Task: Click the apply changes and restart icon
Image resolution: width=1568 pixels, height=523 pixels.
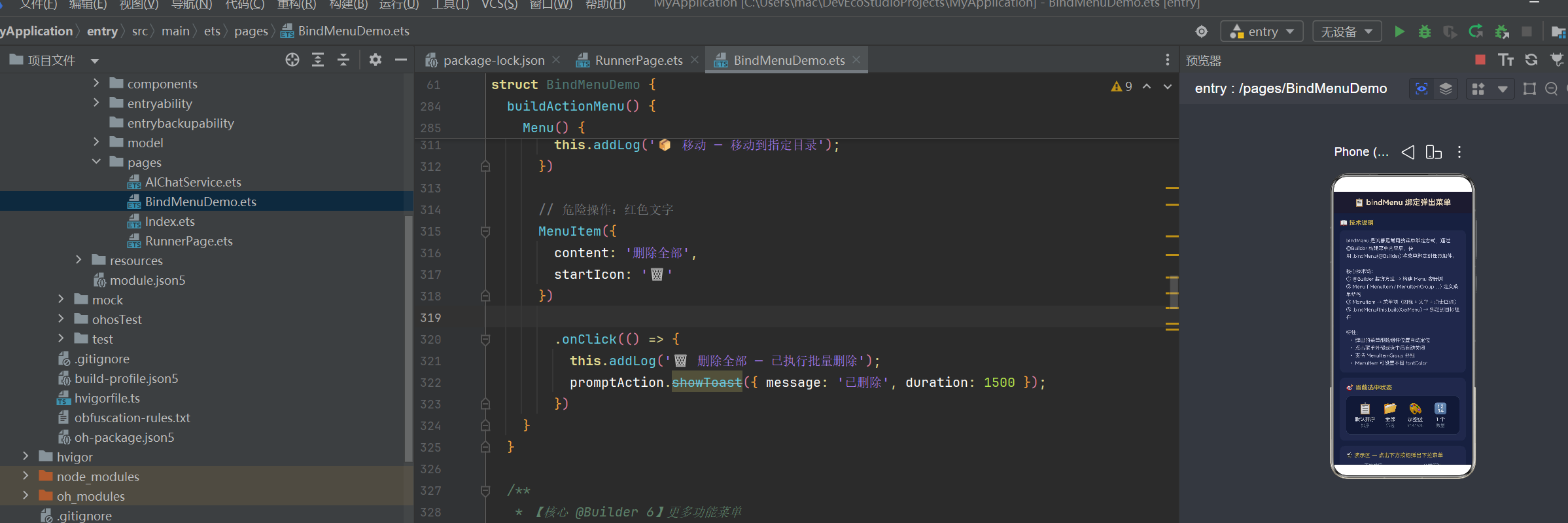Action: tap(1476, 31)
